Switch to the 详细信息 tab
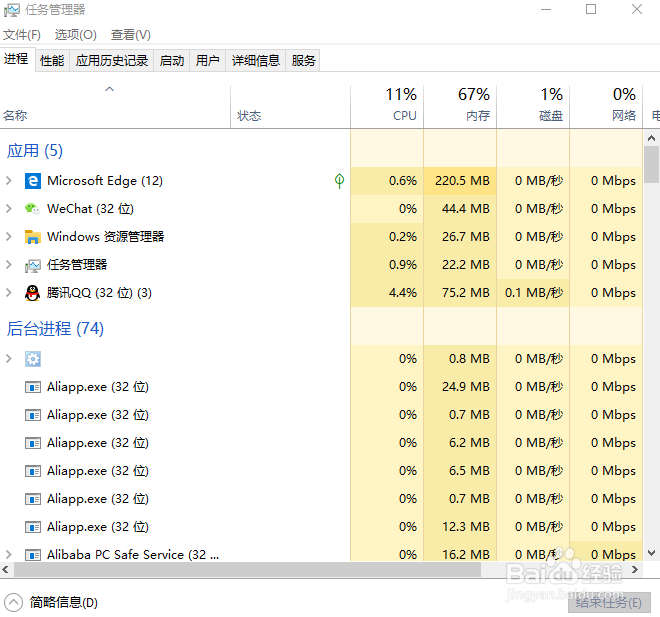Screen dimensions: 660x617 (x=255, y=61)
